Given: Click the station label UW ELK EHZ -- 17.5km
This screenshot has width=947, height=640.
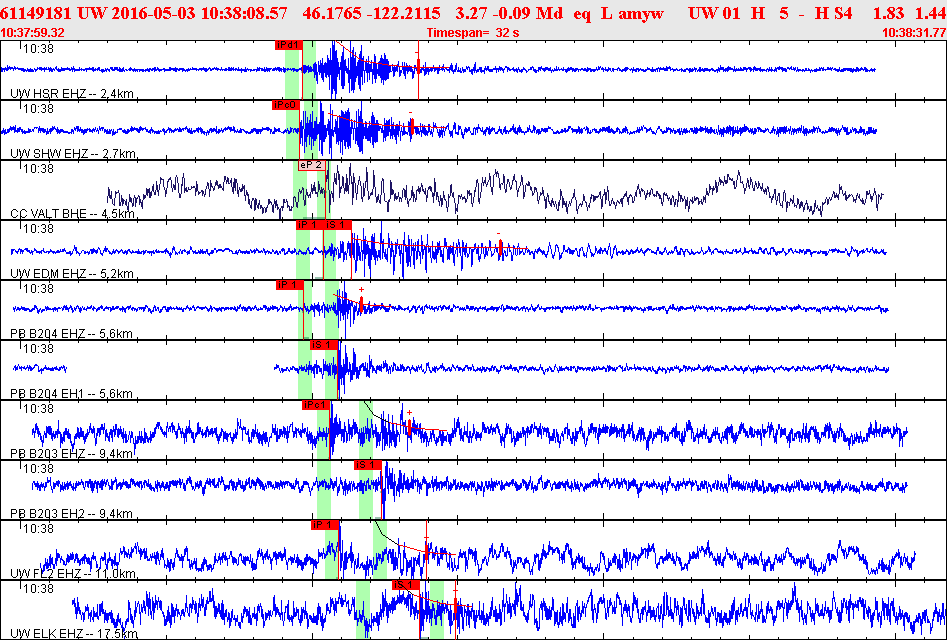Looking at the screenshot, I should point(74,633).
